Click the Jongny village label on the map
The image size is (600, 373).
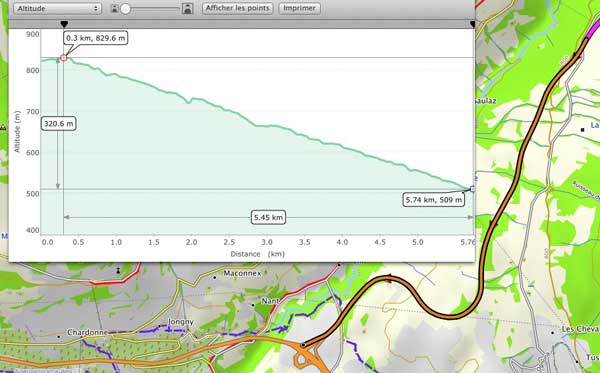(180, 322)
